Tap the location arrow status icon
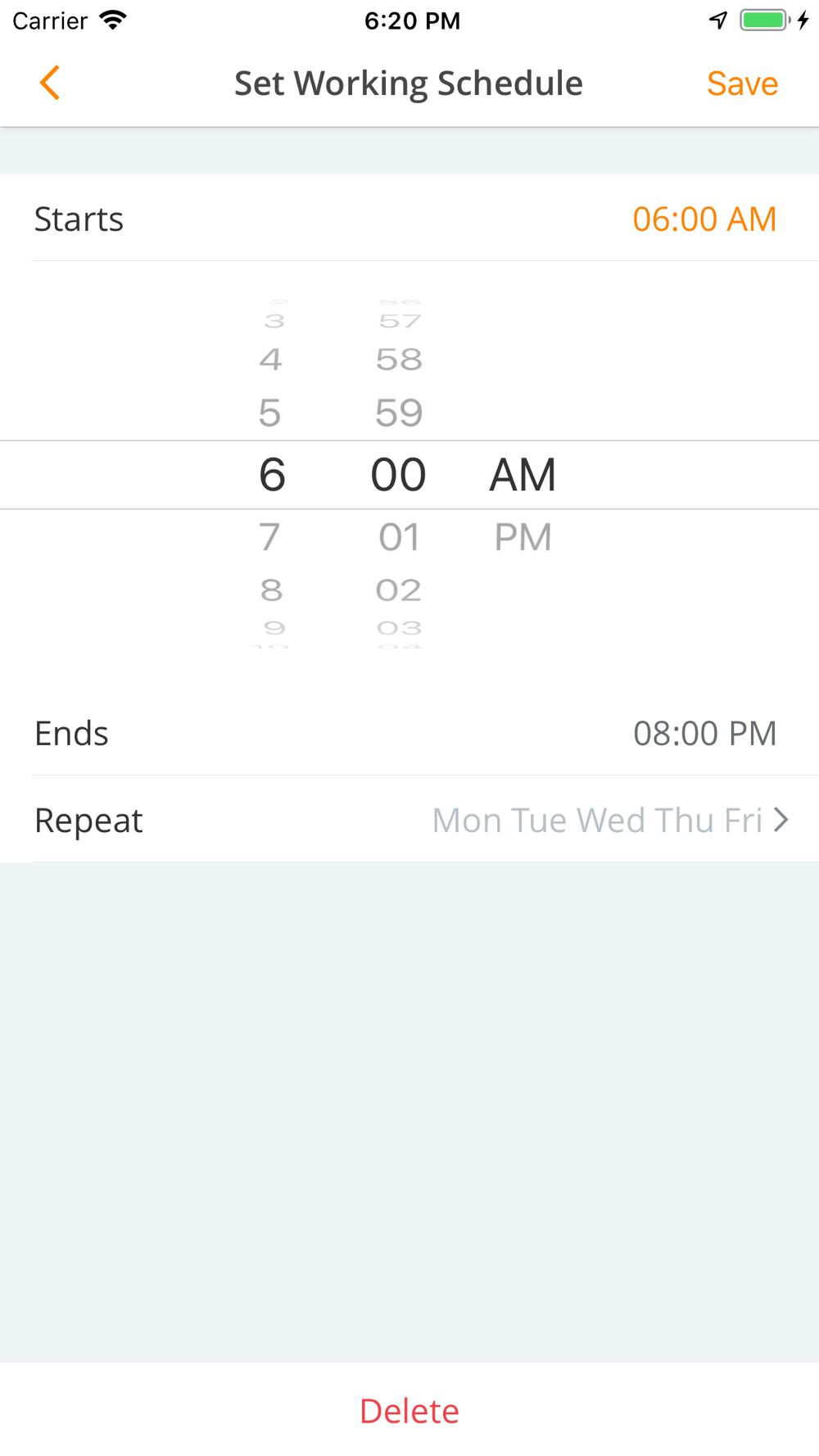Screen dimensions: 819x1456 point(718,20)
